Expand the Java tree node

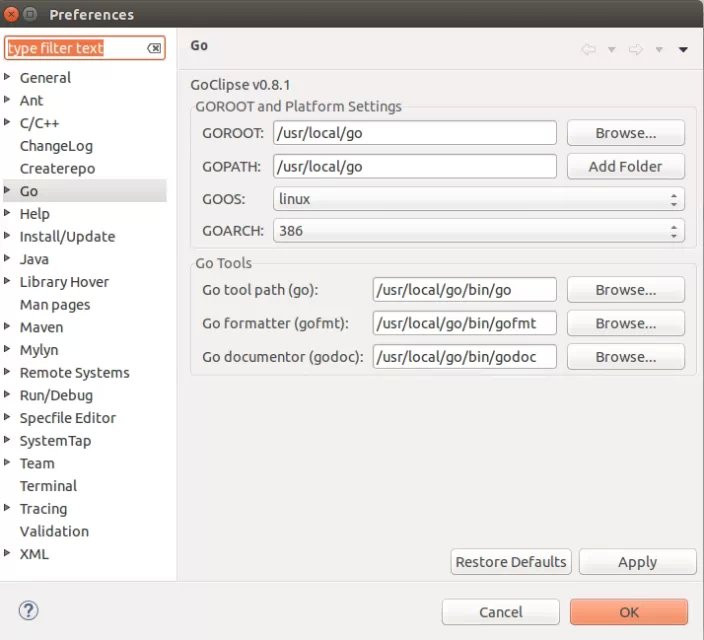(7, 258)
